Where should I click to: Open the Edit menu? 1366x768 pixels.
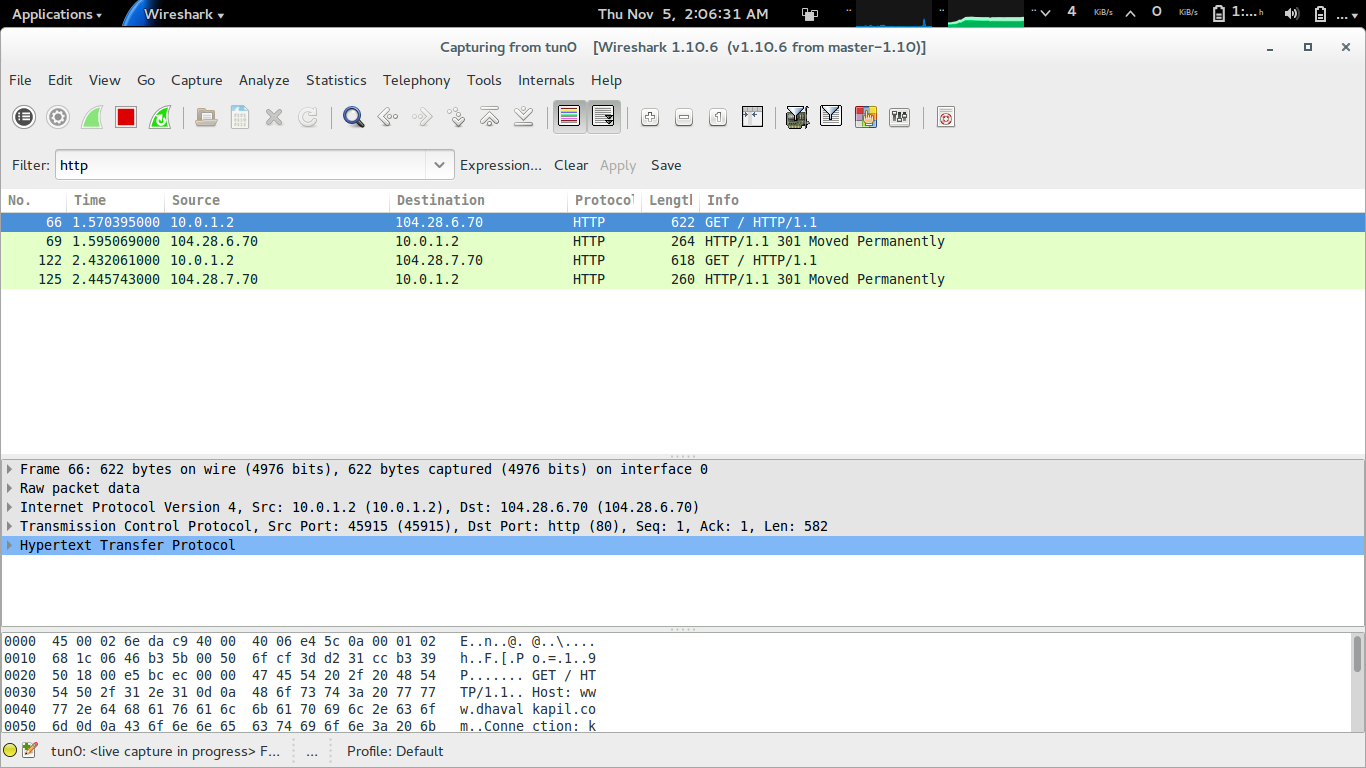60,80
